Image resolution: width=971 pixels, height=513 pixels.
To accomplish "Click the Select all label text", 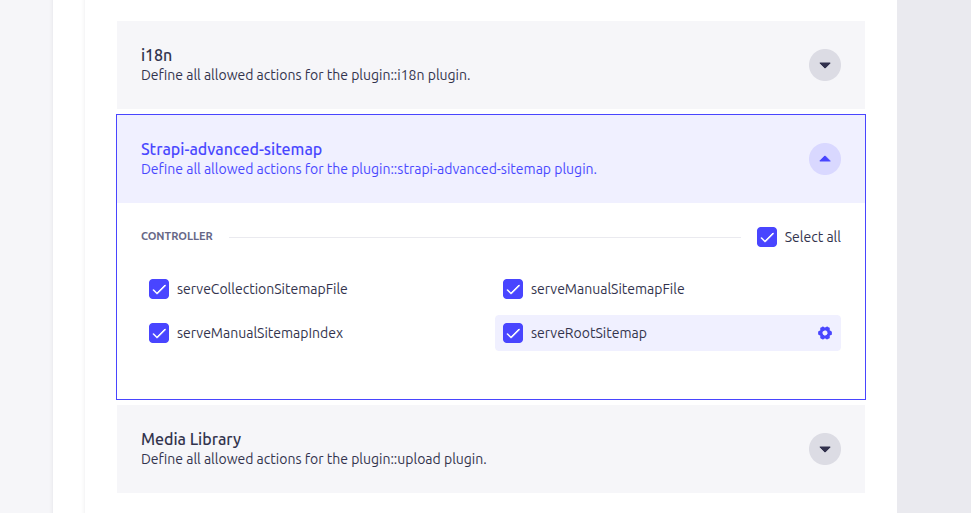I will point(812,237).
